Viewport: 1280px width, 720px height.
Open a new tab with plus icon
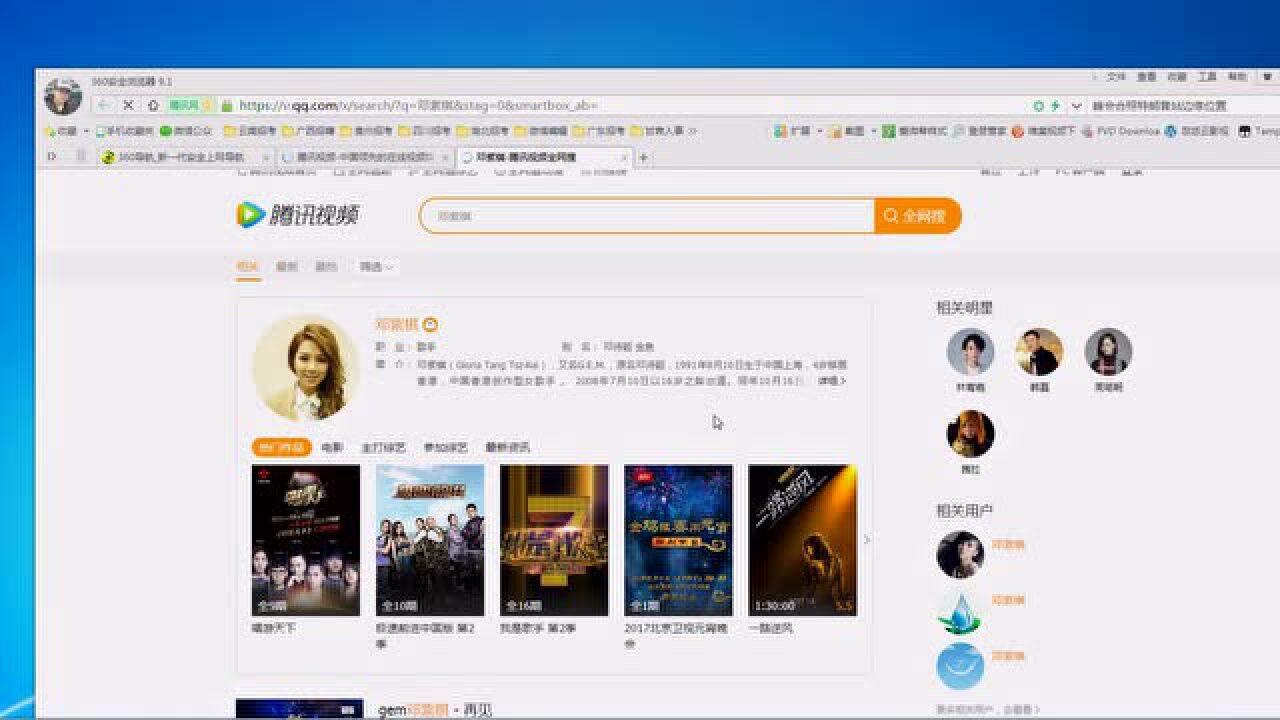pos(643,157)
